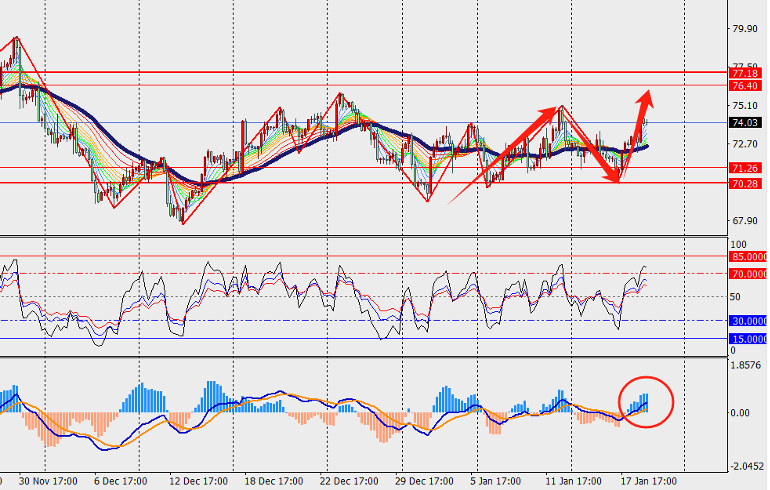770x490 pixels.
Task: Click the 11 Jan 17:00 date label
Action: pyautogui.click(x=573, y=481)
